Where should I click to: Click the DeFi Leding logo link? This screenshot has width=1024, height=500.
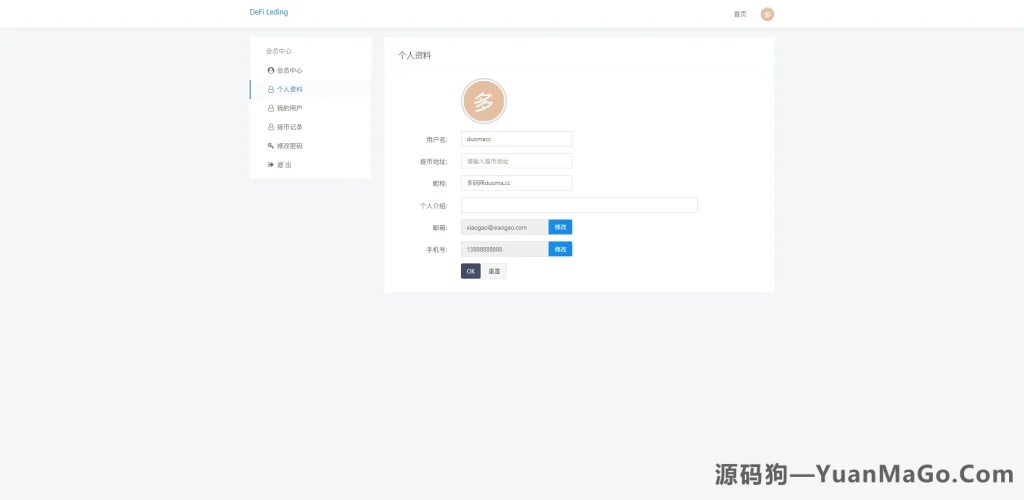click(268, 12)
